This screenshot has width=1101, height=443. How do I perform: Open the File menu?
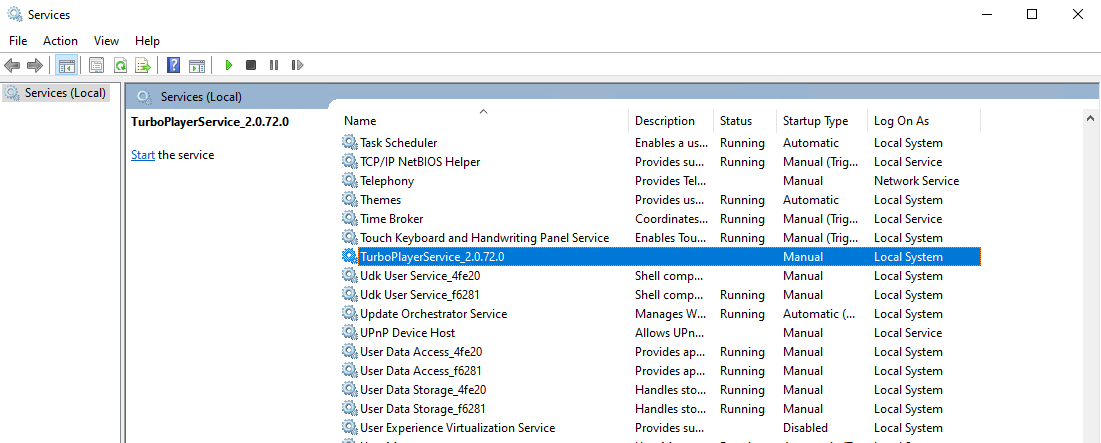[18, 41]
